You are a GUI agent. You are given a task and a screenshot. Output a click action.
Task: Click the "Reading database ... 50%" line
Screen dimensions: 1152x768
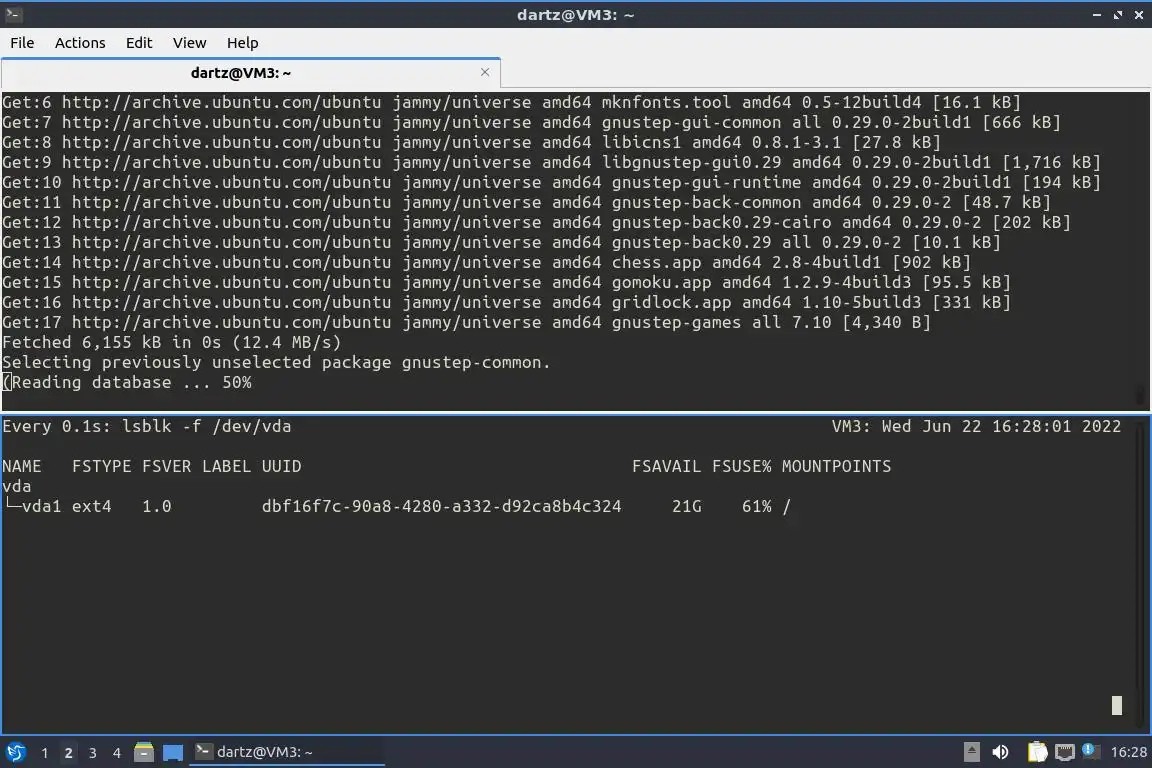pos(127,382)
